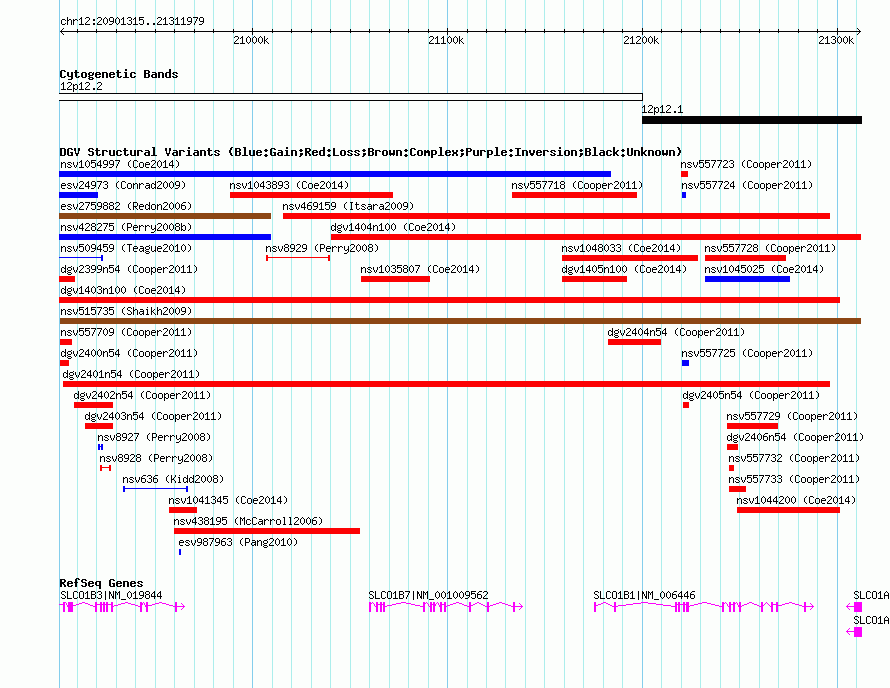Click the 21300k ruler mark
The image size is (890, 688).
coord(836,40)
